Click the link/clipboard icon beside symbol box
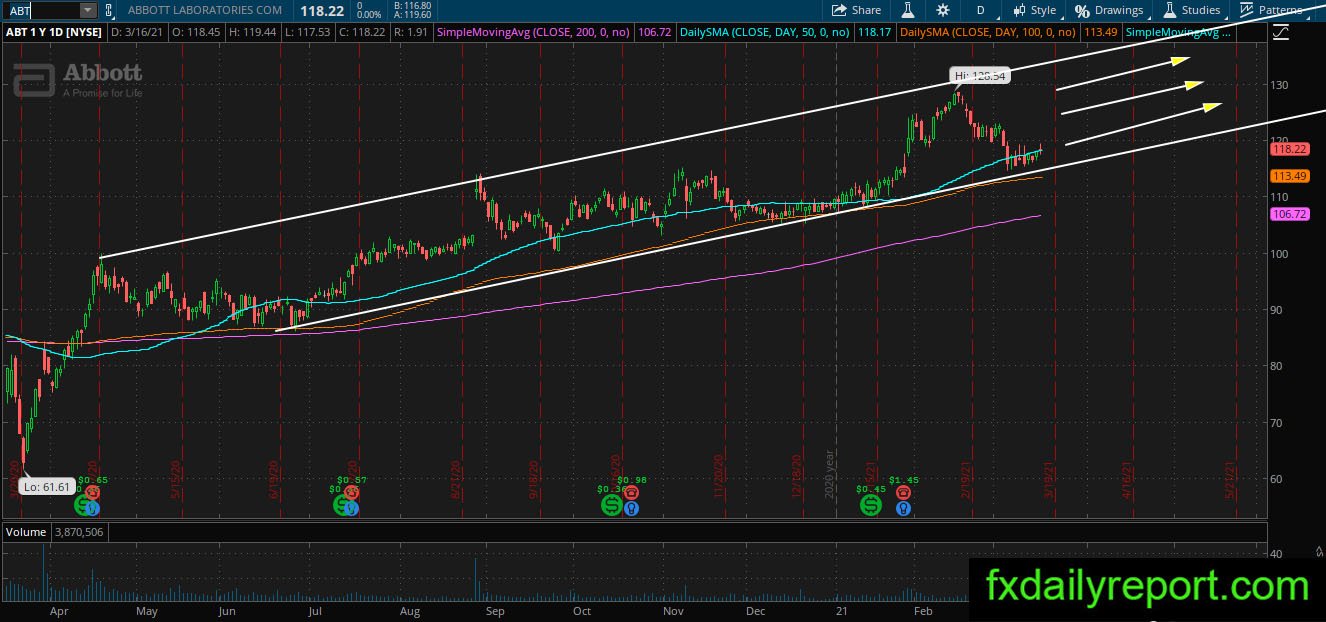Image resolution: width=1326 pixels, height=622 pixels. [109, 10]
